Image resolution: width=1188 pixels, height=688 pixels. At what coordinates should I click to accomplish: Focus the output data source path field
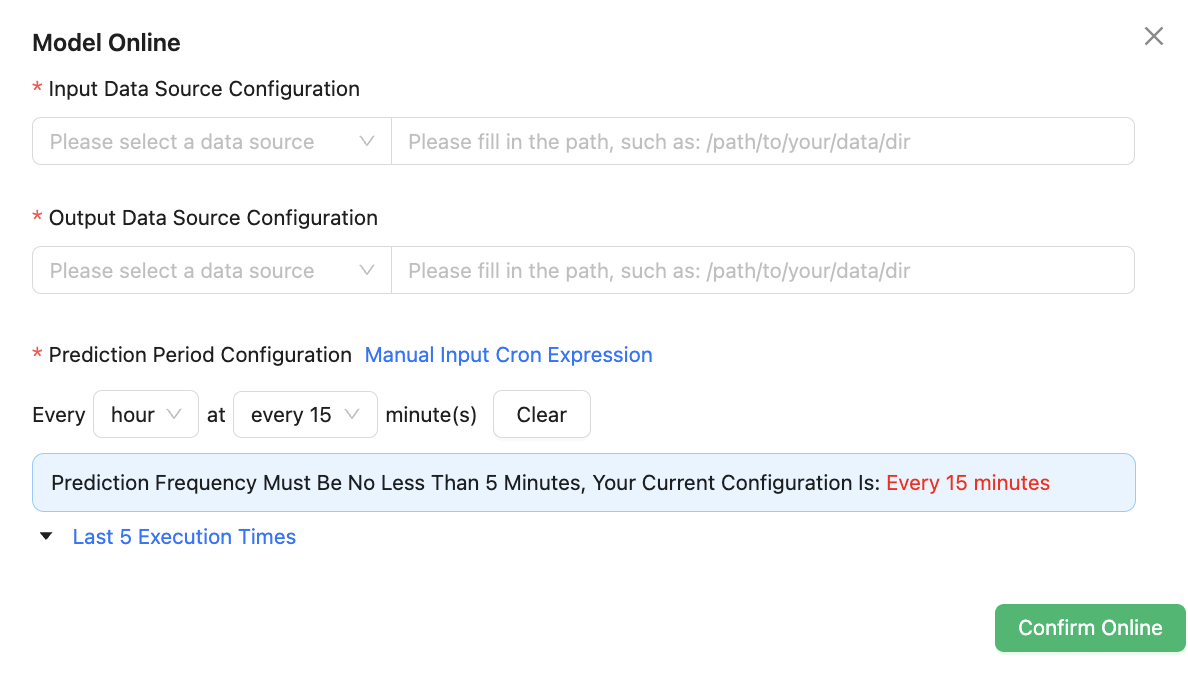(x=762, y=271)
